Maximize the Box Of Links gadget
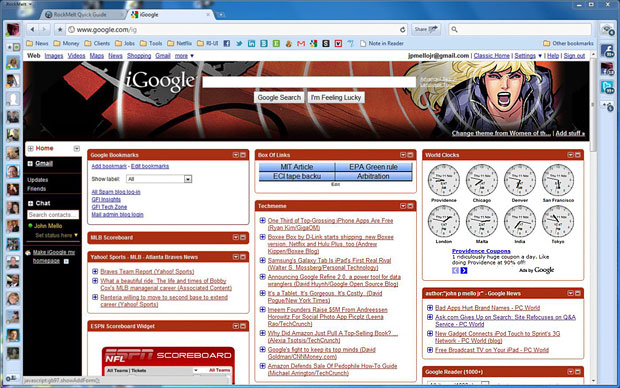Image resolution: width=620 pixels, height=388 pixels. (410, 155)
